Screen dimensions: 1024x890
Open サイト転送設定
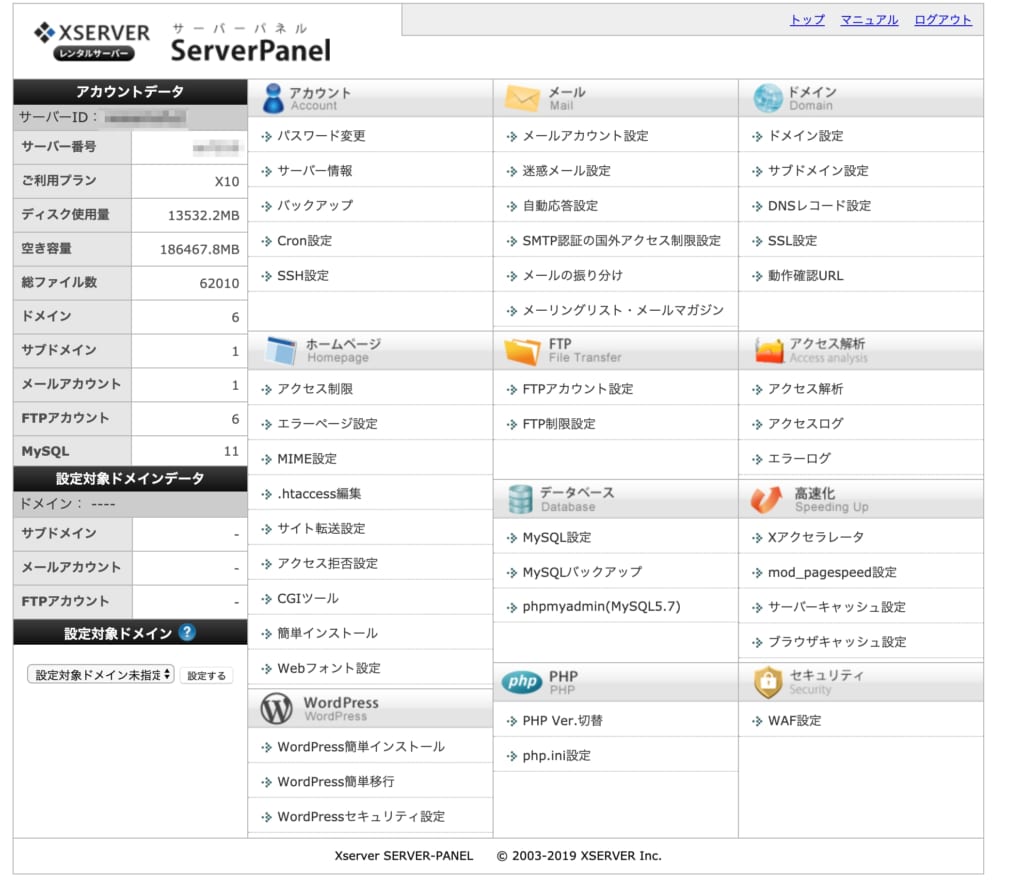pyautogui.click(x=321, y=528)
